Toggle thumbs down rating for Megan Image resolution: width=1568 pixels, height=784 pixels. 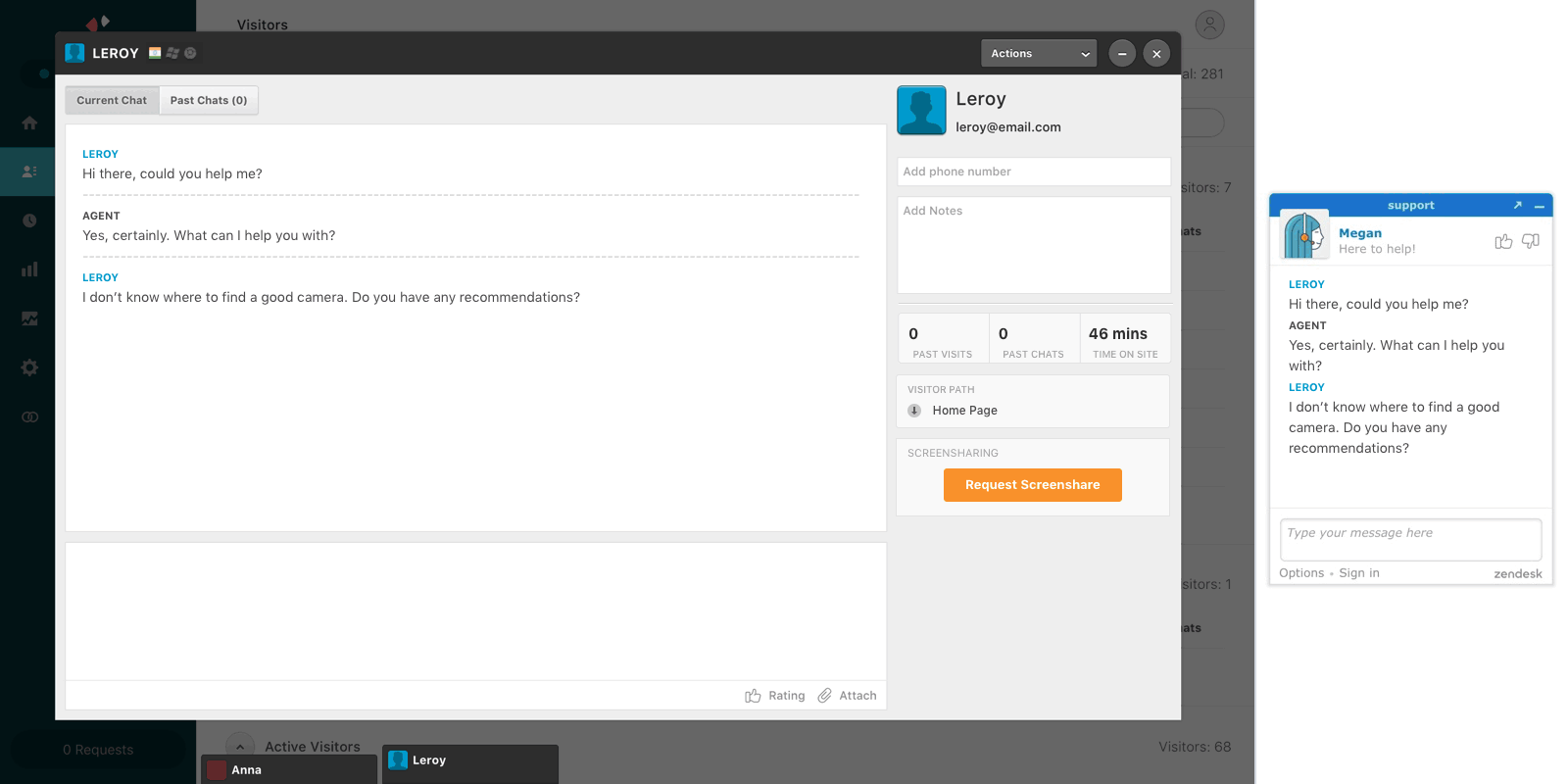coord(1531,241)
